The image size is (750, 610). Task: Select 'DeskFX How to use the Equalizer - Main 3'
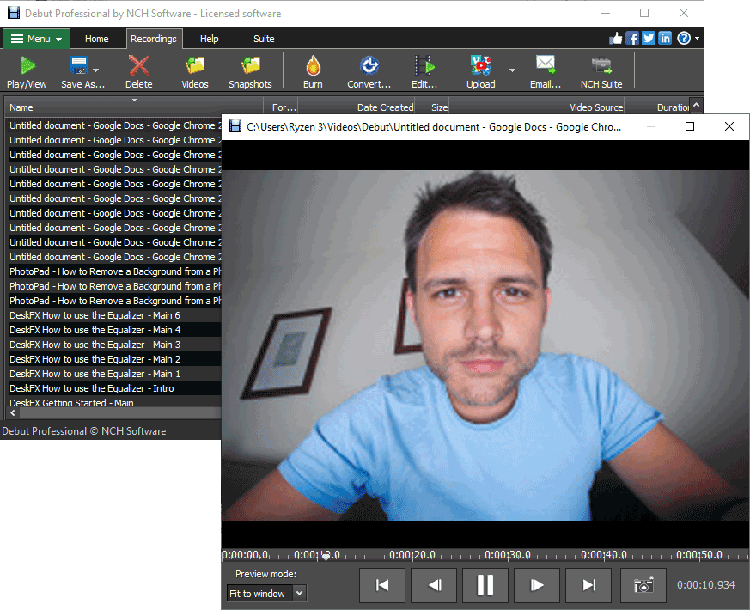[115, 344]
